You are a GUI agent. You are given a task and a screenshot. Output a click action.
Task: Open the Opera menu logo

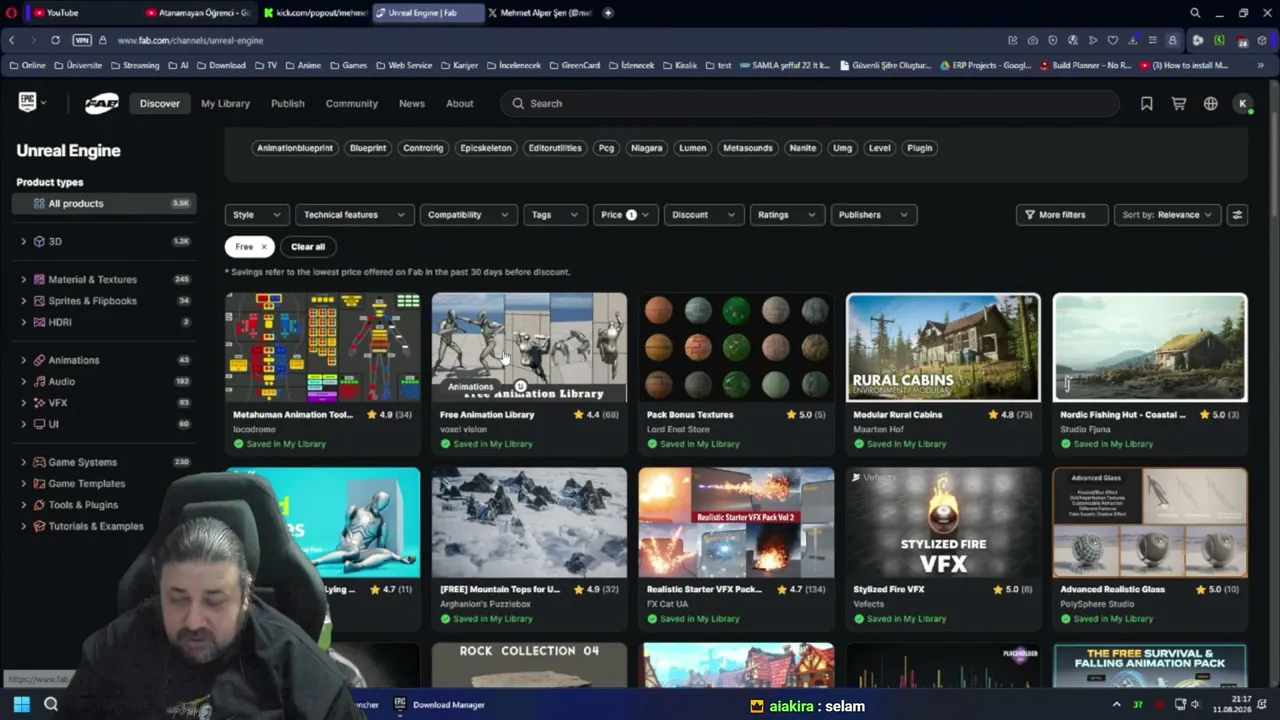[9, 12]
